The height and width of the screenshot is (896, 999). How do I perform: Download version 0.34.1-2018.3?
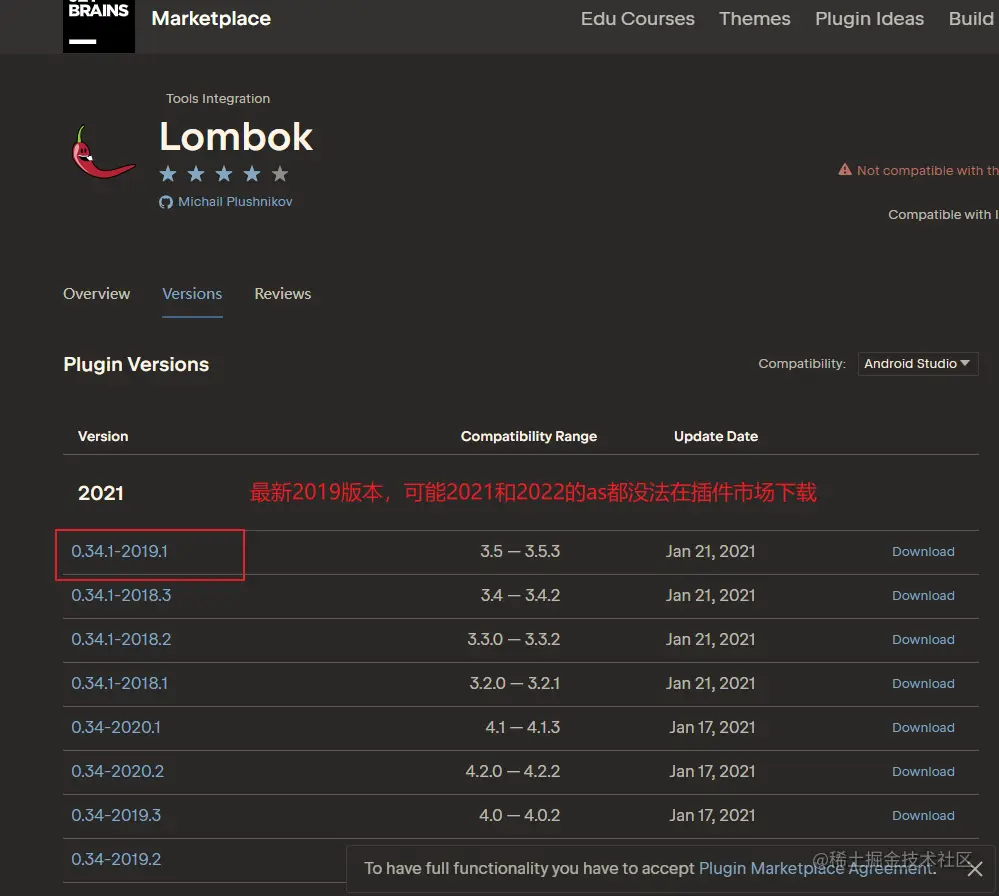coord(923,596)
